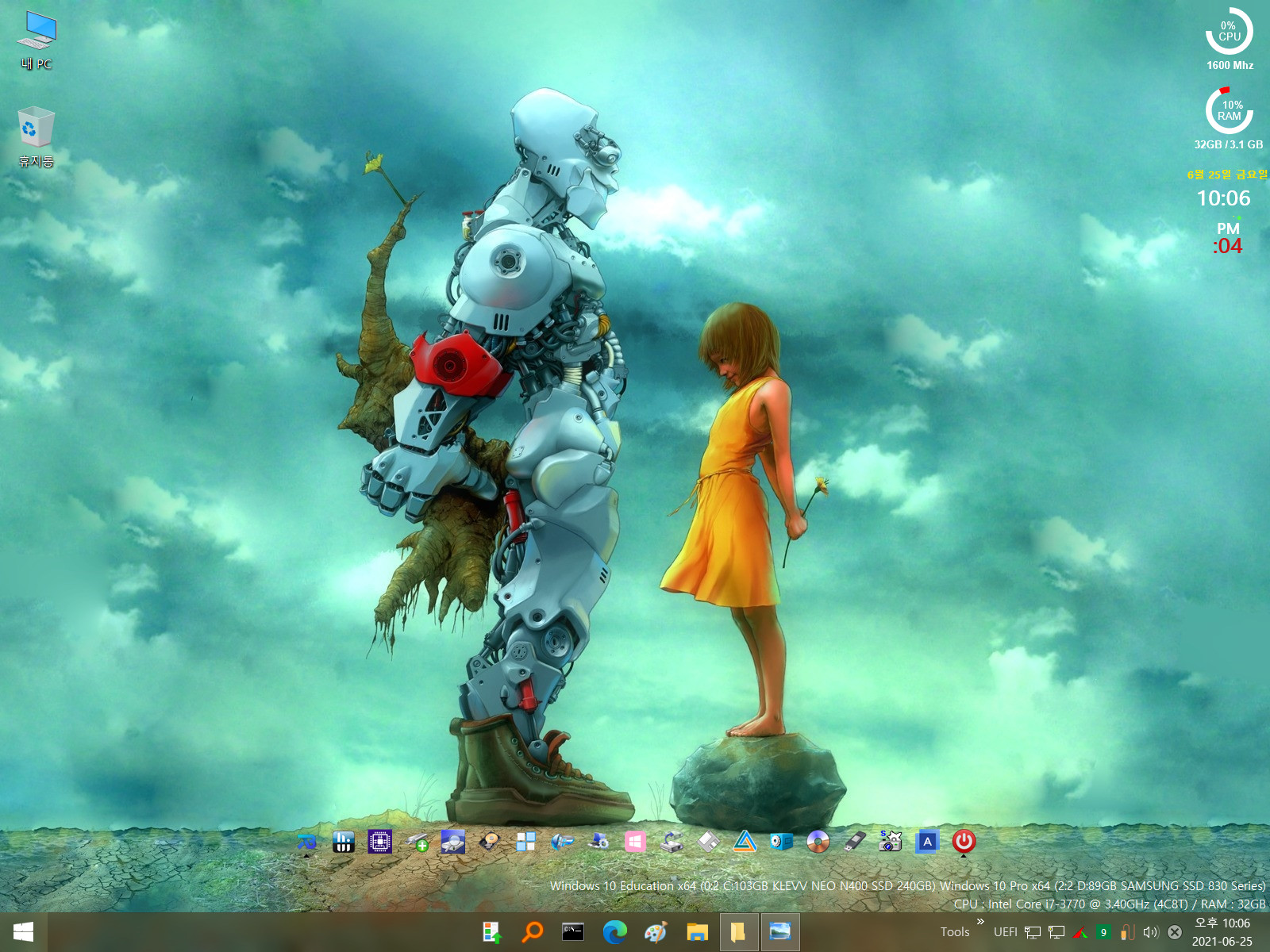1270x952 pixels.
Task: Click the 10:06 desktop clock widget
Action: 1223,198
